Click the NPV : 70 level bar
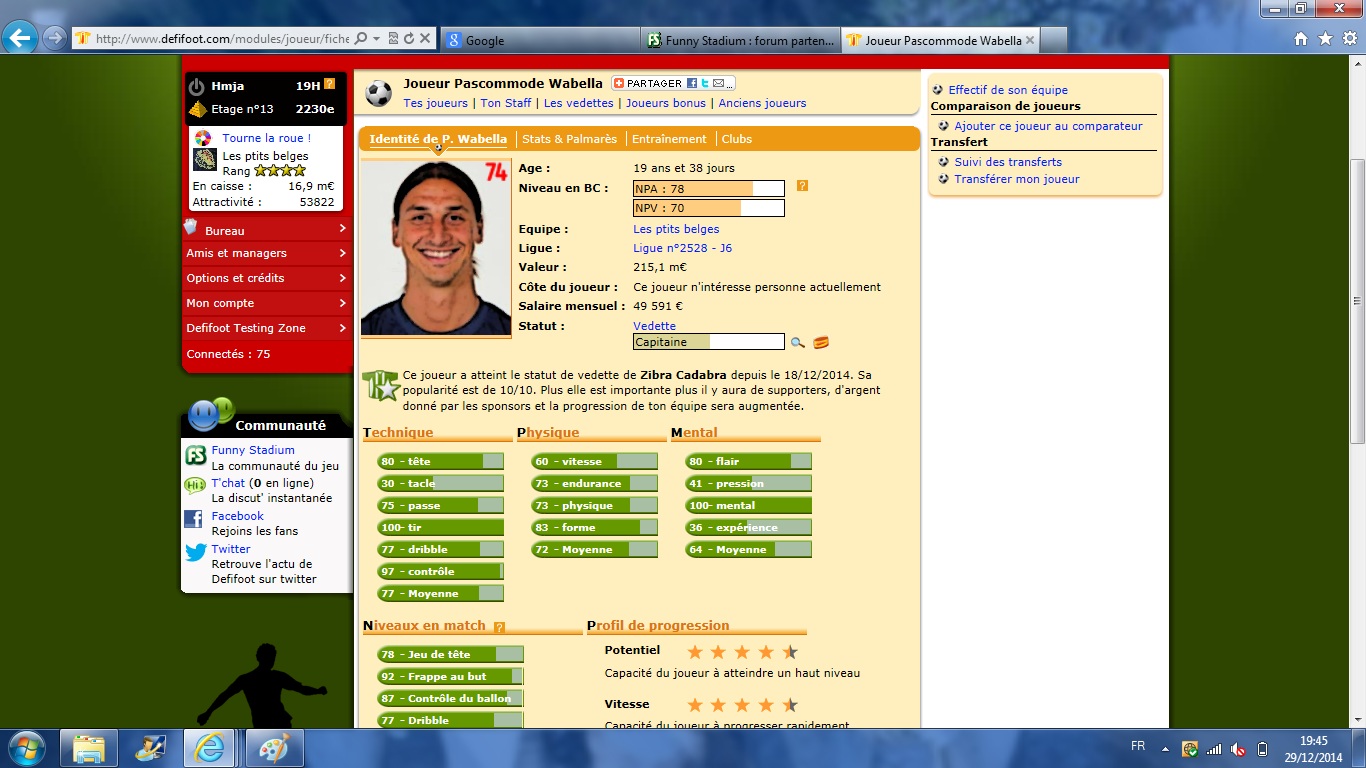The height and width of the screenshot is (768, 1366). [708, 208]
